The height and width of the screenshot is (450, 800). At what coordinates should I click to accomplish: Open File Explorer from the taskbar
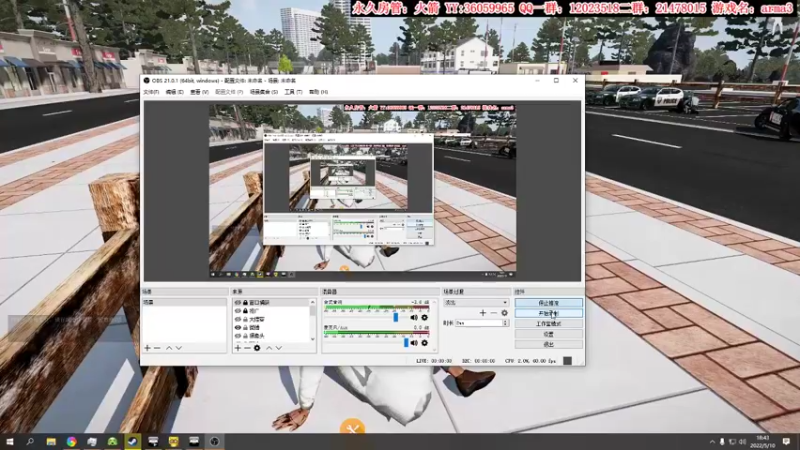click(x=51, y=441)
